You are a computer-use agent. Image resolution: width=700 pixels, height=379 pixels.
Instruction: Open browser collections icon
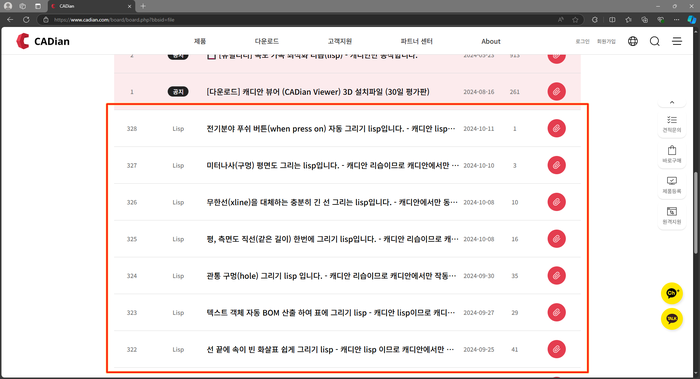click(644, 20)
